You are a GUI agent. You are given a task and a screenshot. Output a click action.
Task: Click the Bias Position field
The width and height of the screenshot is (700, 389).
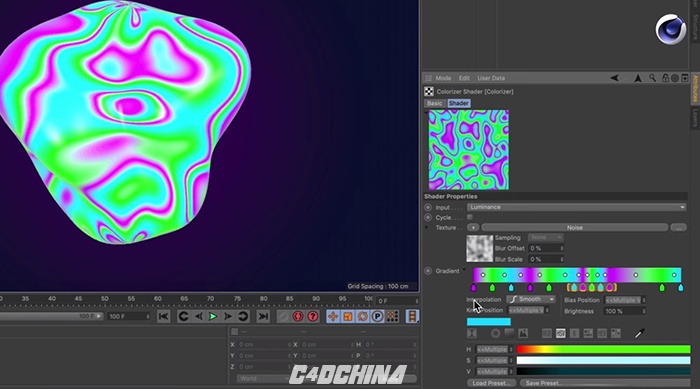point(625,300)
